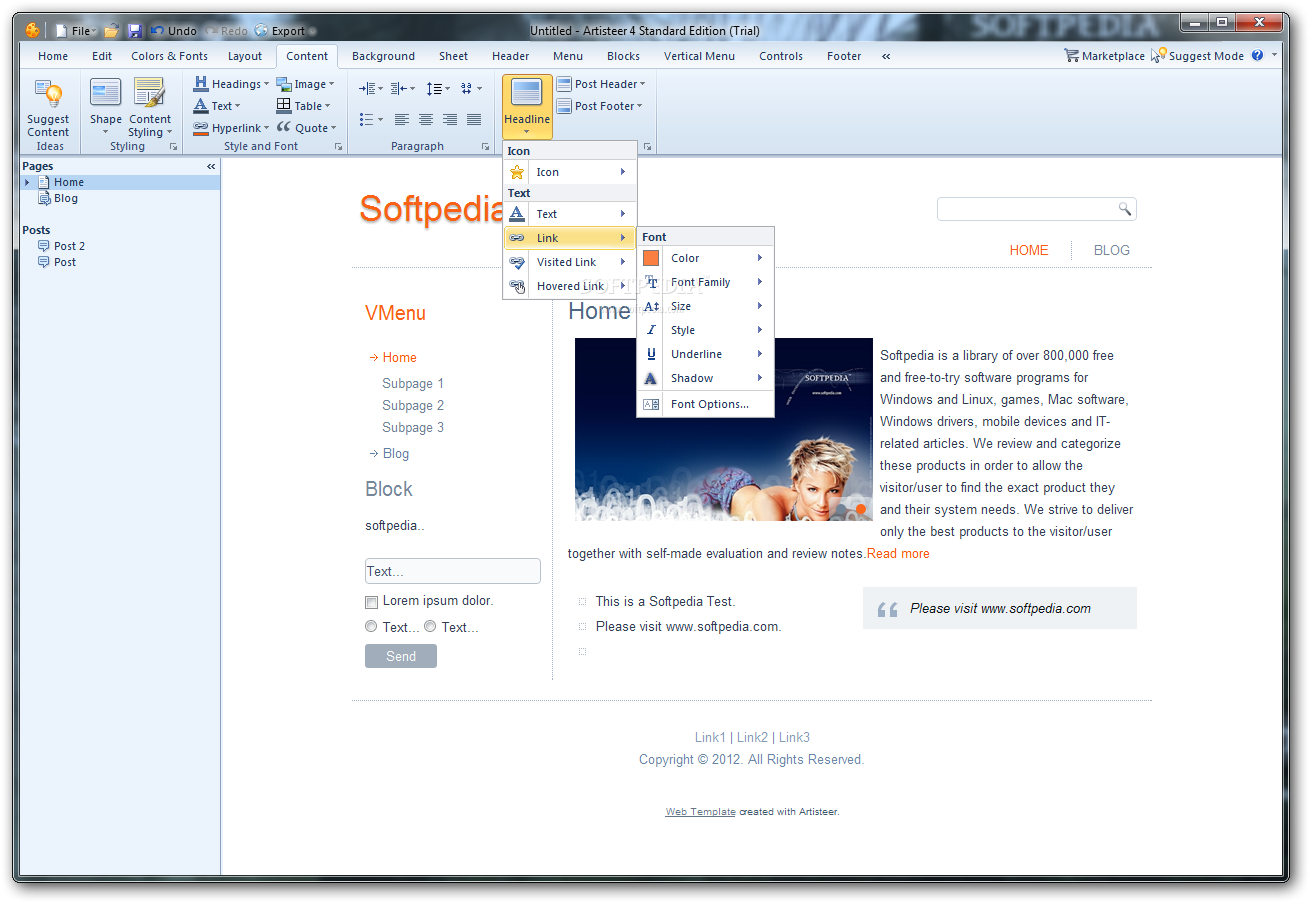Increase paragraph indent icon
Screen dimensions: 1310x903
(370, 88)
